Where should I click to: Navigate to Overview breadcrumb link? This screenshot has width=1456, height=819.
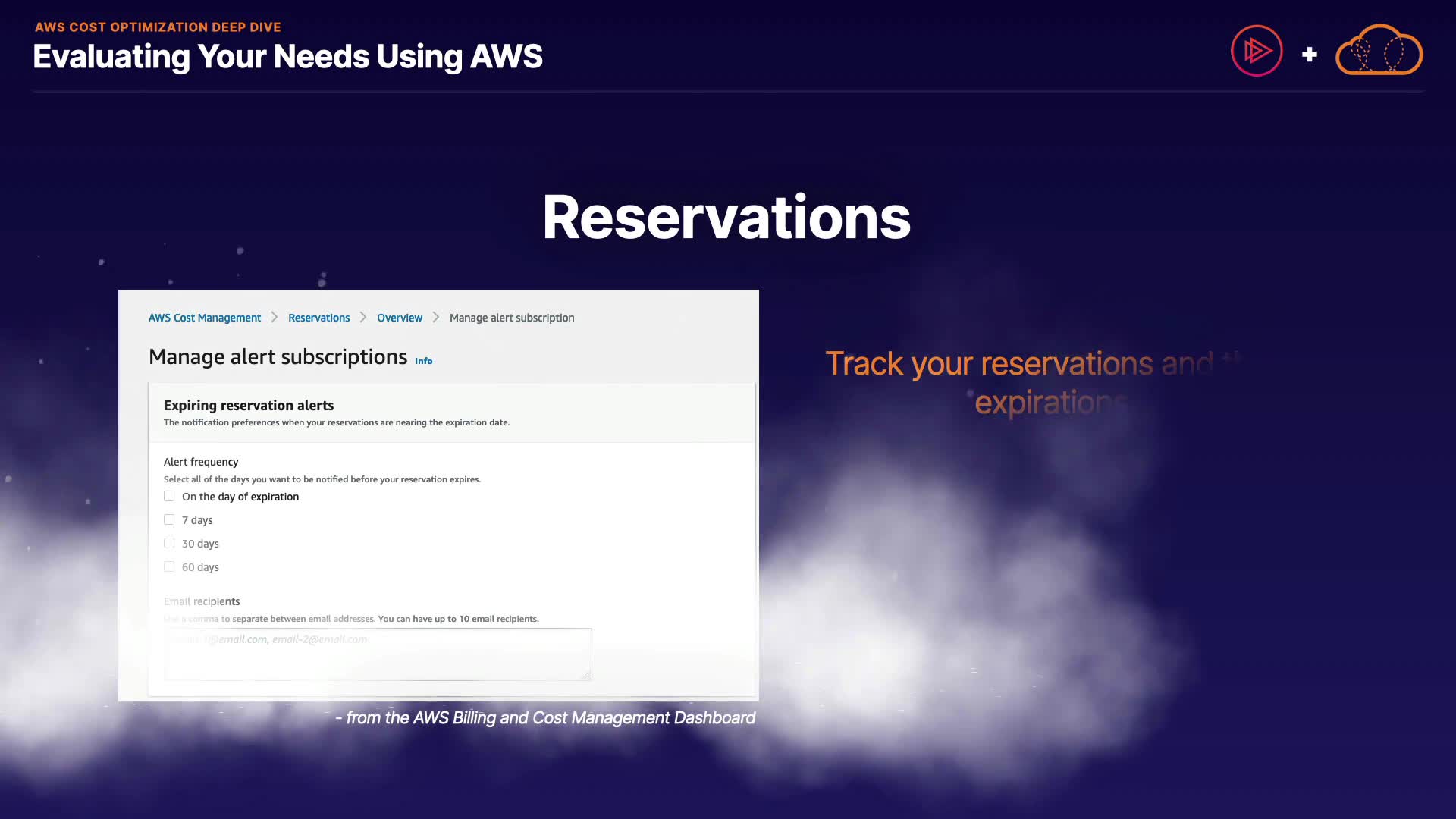point(400,318)
